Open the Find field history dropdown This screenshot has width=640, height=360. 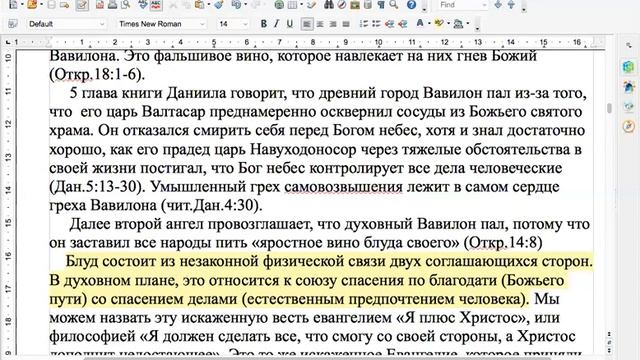coord(484,5)
